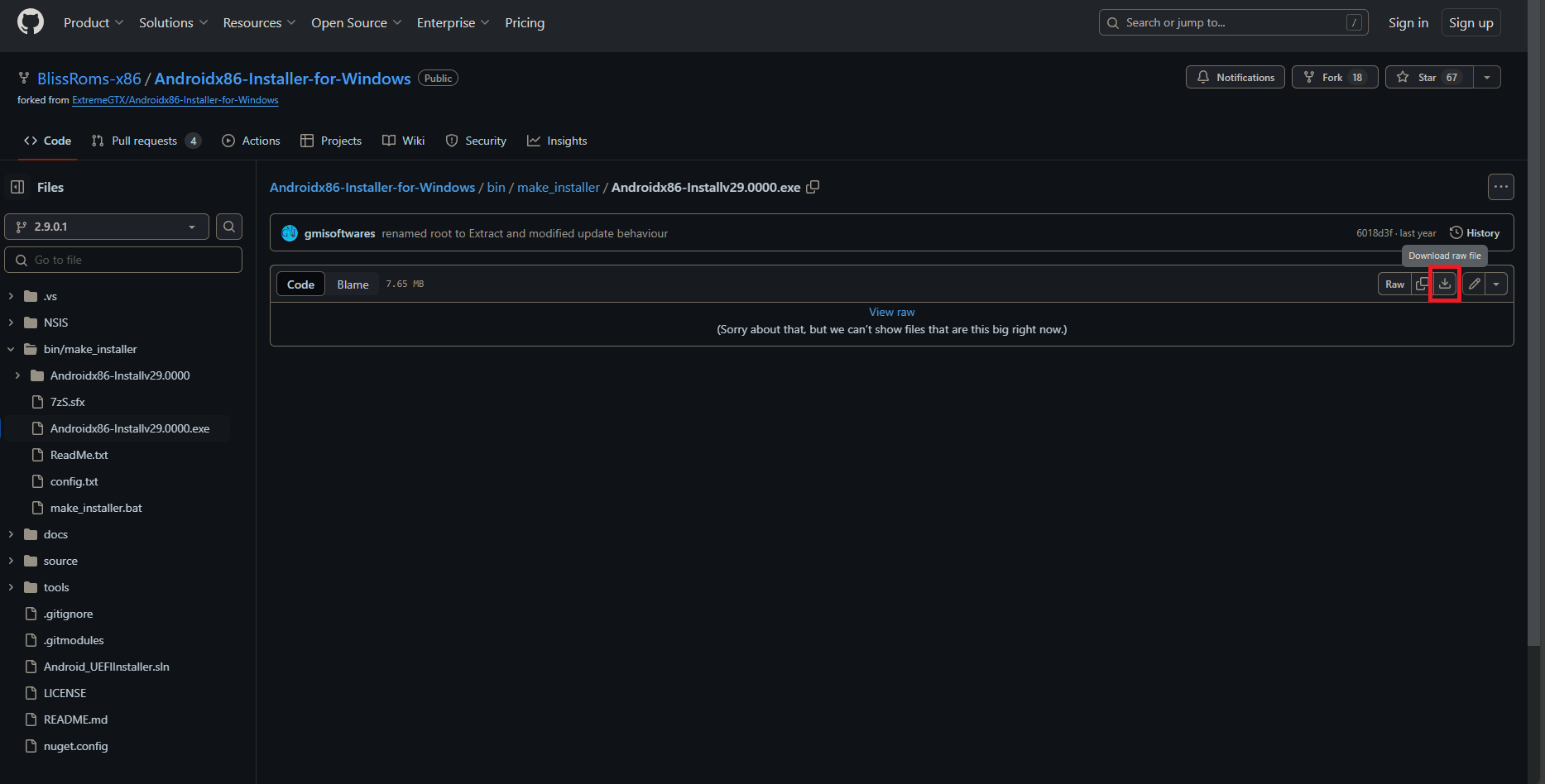Open the three-dot more options menu
The width and height of the screenshot is (1545, 784).
tap(1500, 187)
